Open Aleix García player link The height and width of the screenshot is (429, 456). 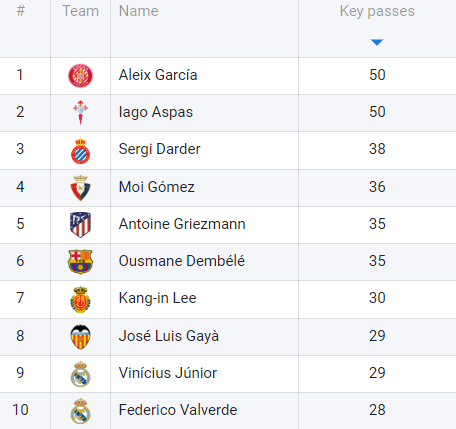(x=158, y=75)
